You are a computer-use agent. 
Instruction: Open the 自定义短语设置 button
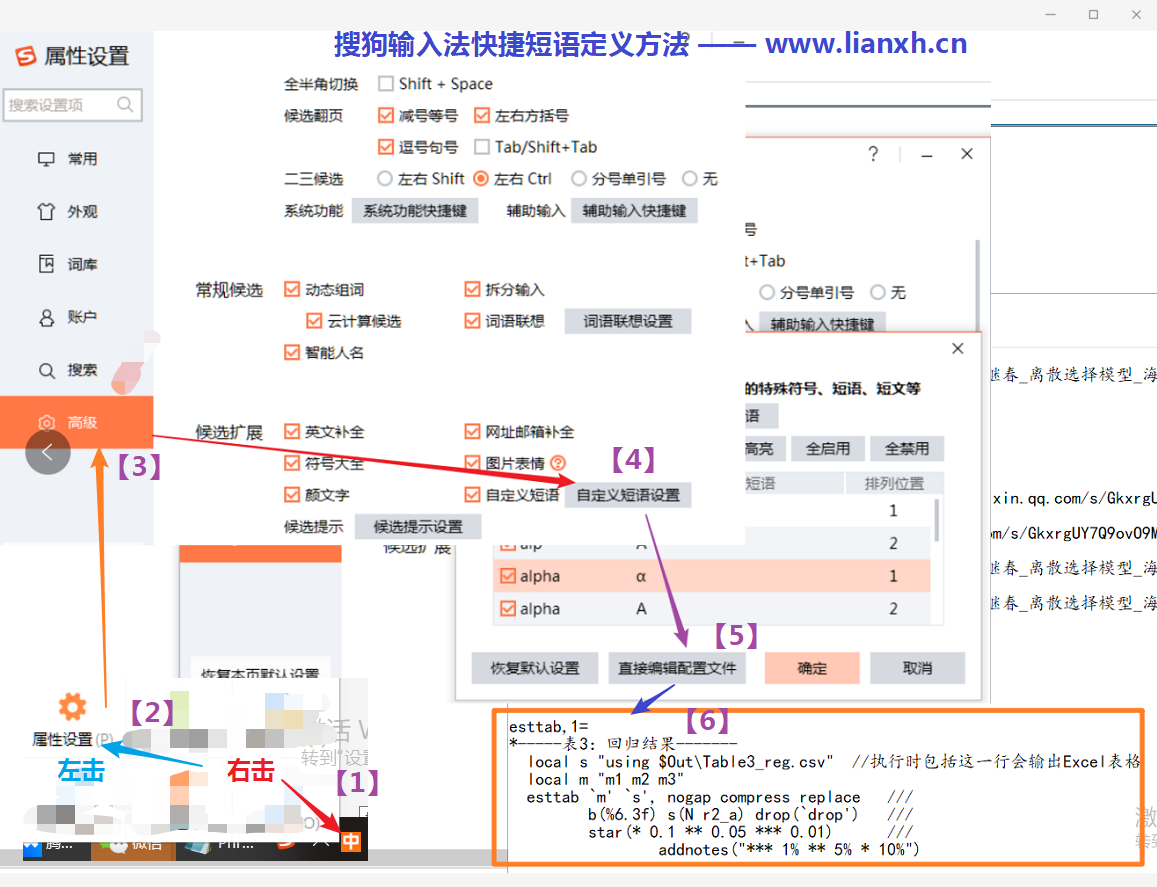pyautogui.click(x=628, y=495)
